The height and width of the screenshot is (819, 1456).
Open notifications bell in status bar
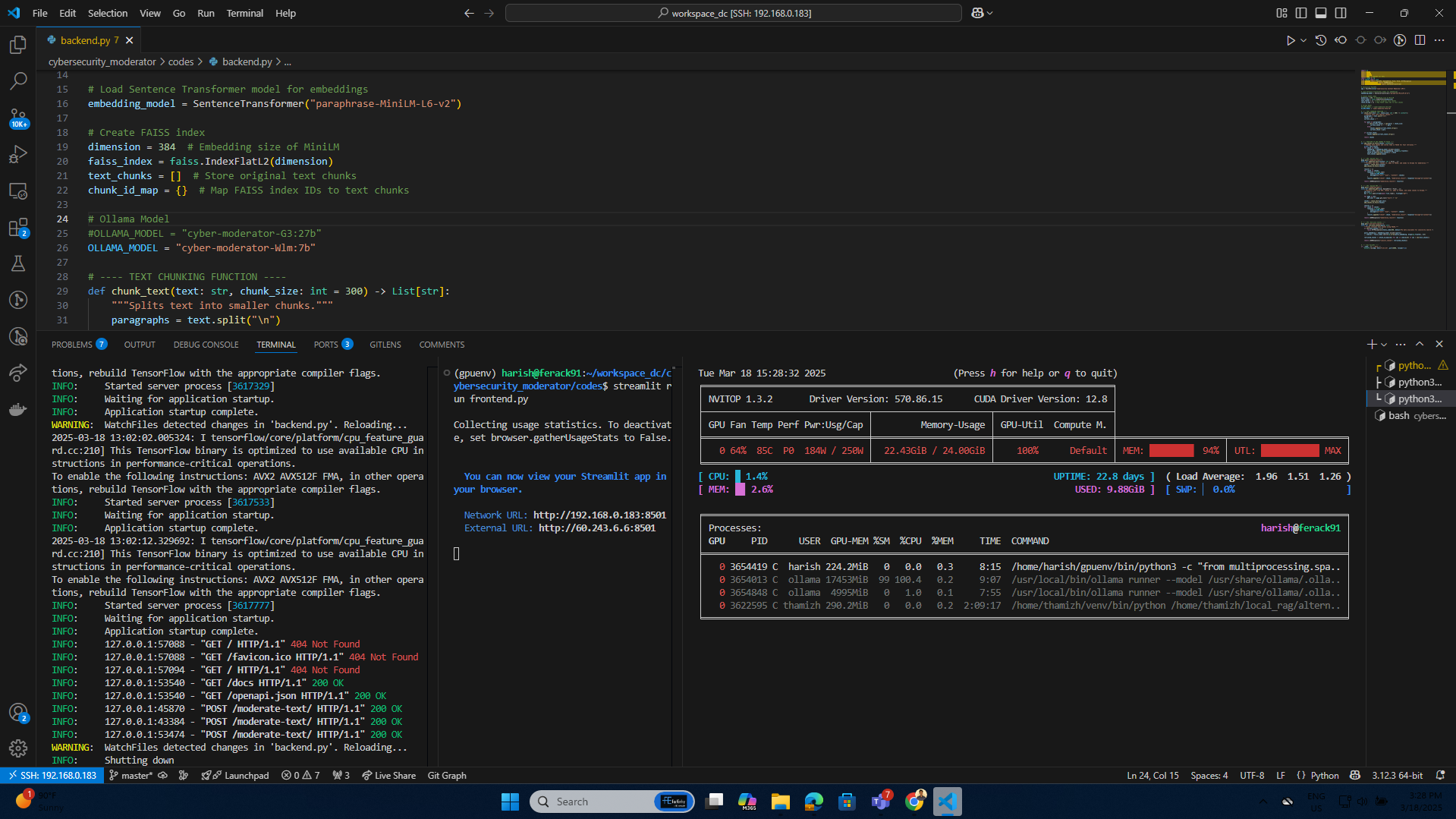(x=1440, y=776)
